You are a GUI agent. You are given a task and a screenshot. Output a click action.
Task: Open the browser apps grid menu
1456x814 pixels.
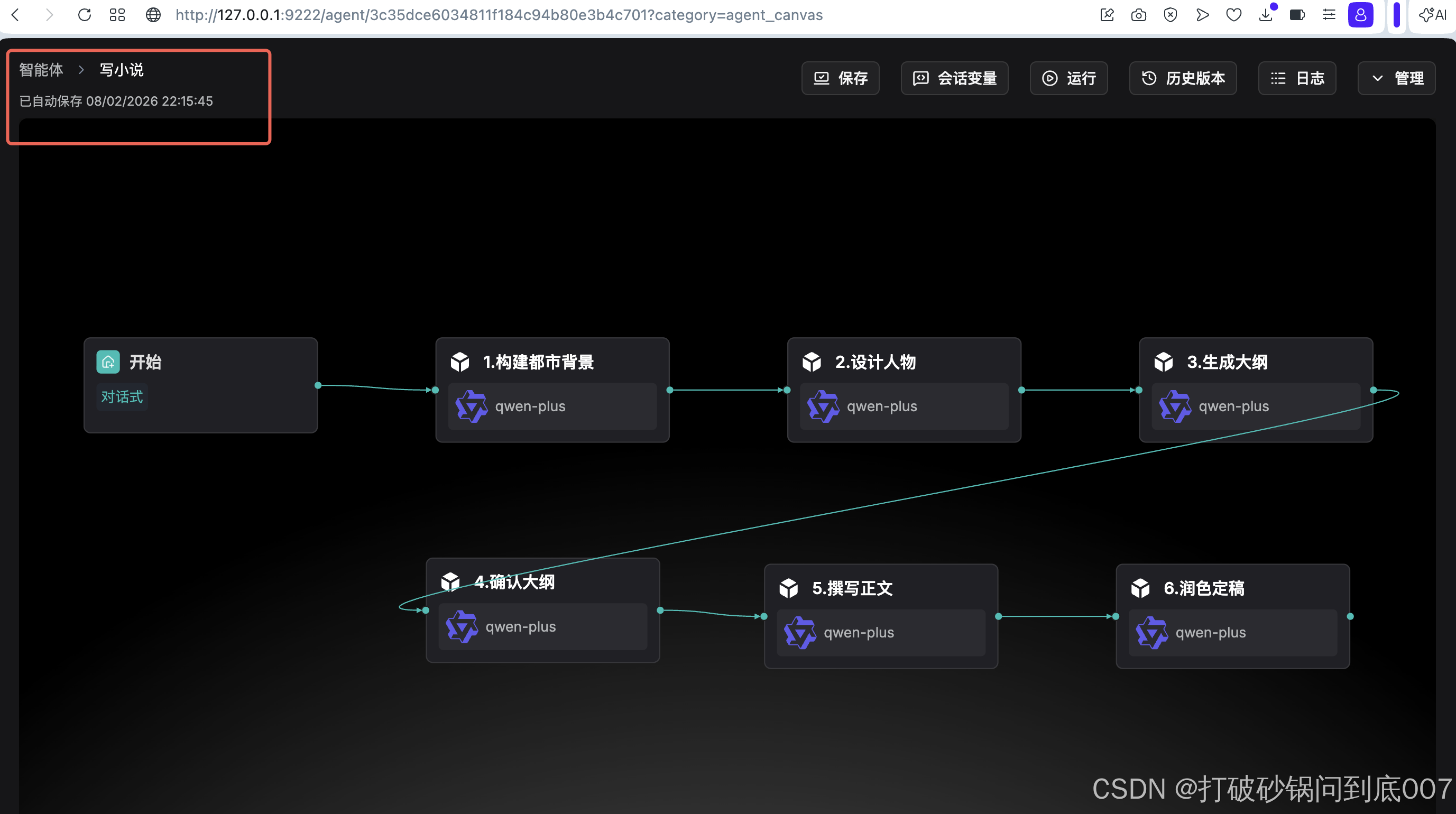point(117,15)
